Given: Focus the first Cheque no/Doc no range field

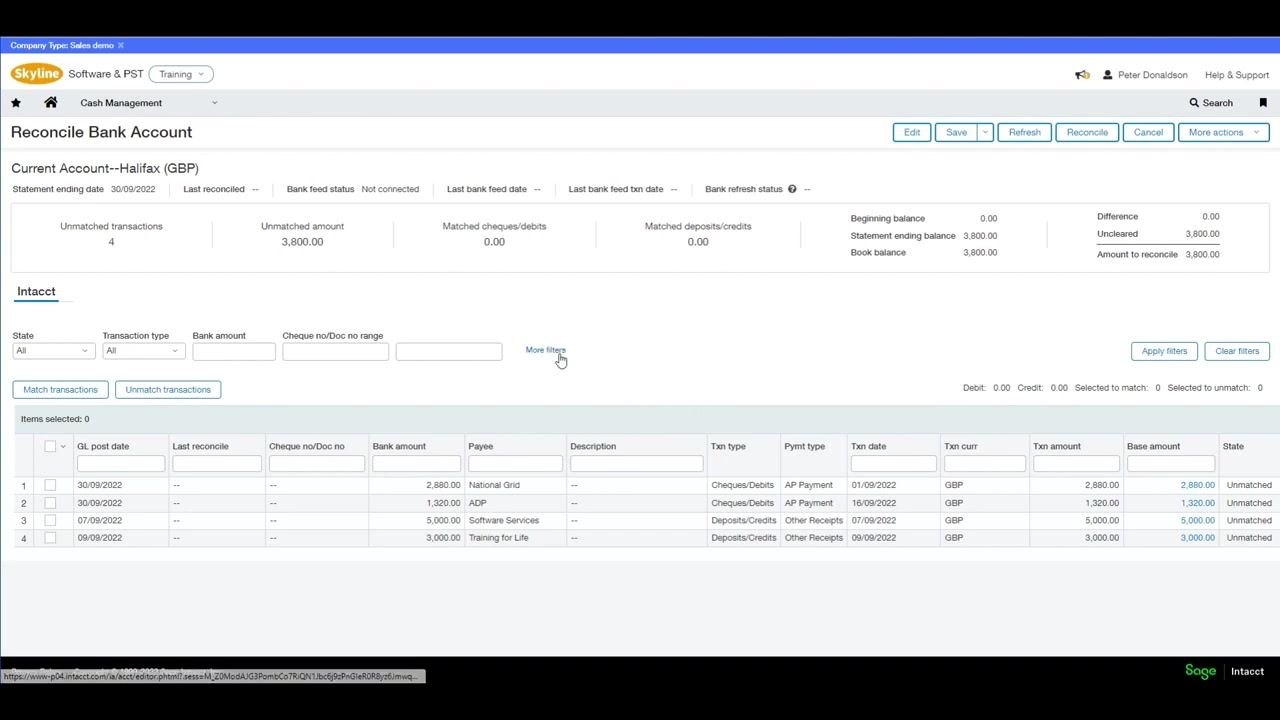Looking at the screenshot, I should [335, 351].
